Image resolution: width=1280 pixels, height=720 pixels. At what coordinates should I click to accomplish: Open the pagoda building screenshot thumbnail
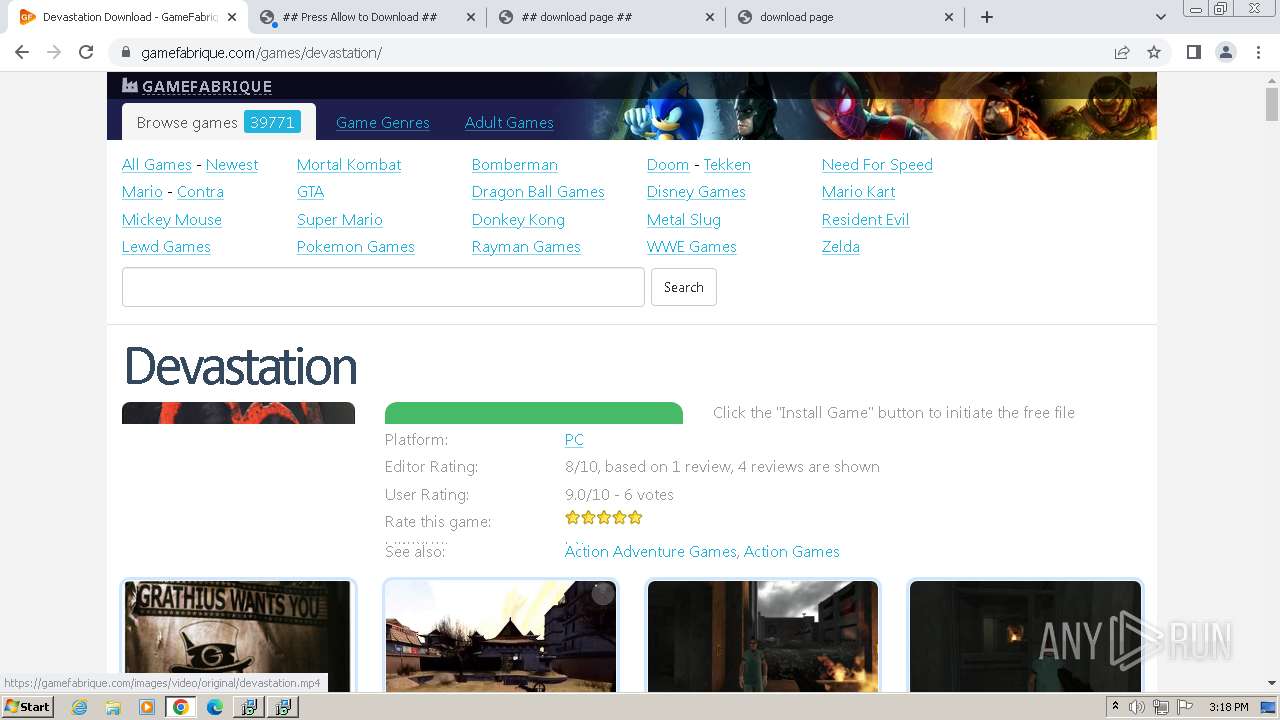[501, 636]
